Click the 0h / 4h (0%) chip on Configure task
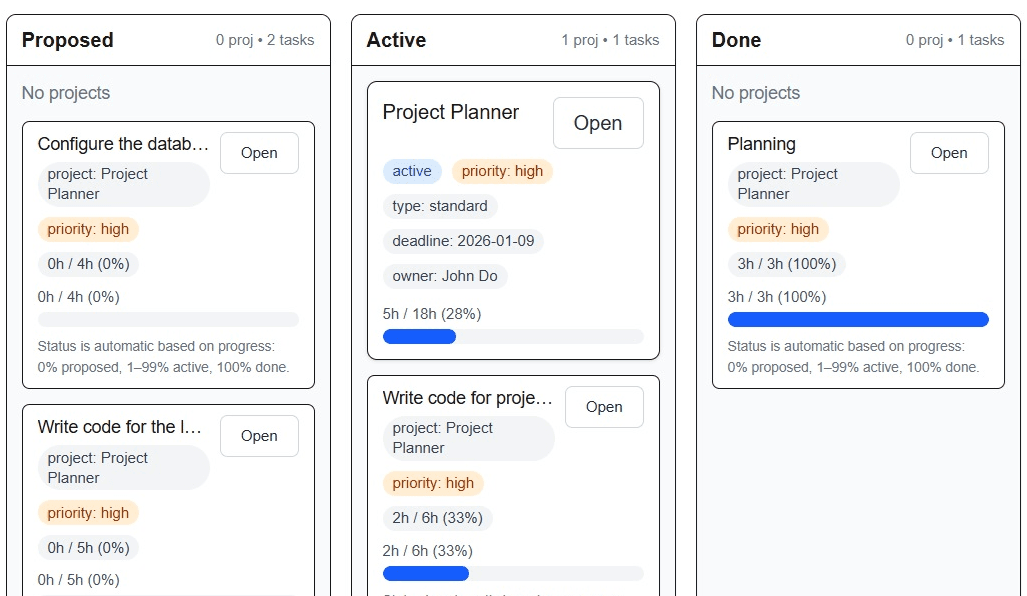 87,264
